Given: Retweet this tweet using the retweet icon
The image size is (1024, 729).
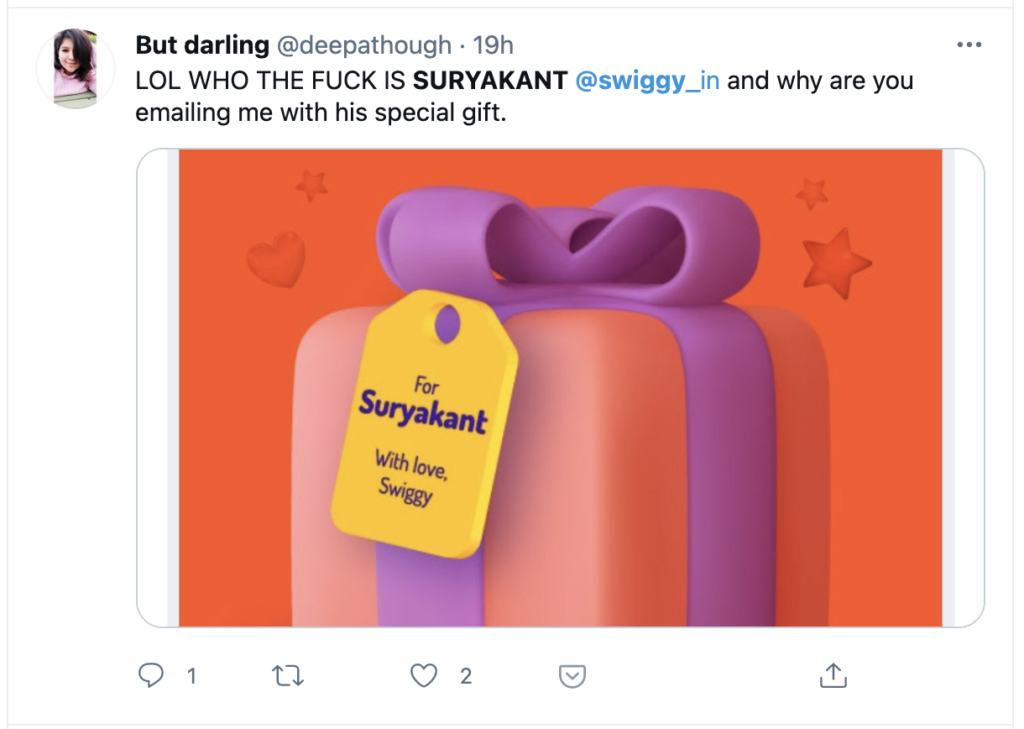Looking at the screenshot, I should click(287, 677).
